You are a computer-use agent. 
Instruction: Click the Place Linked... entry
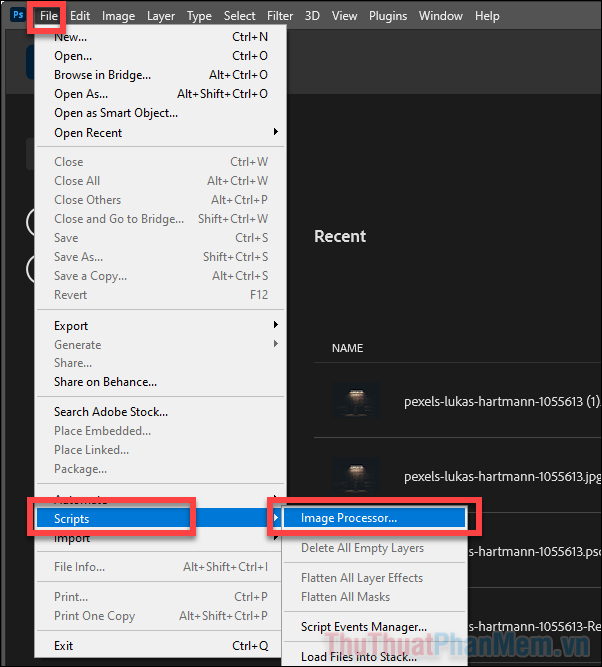point(161,450)
